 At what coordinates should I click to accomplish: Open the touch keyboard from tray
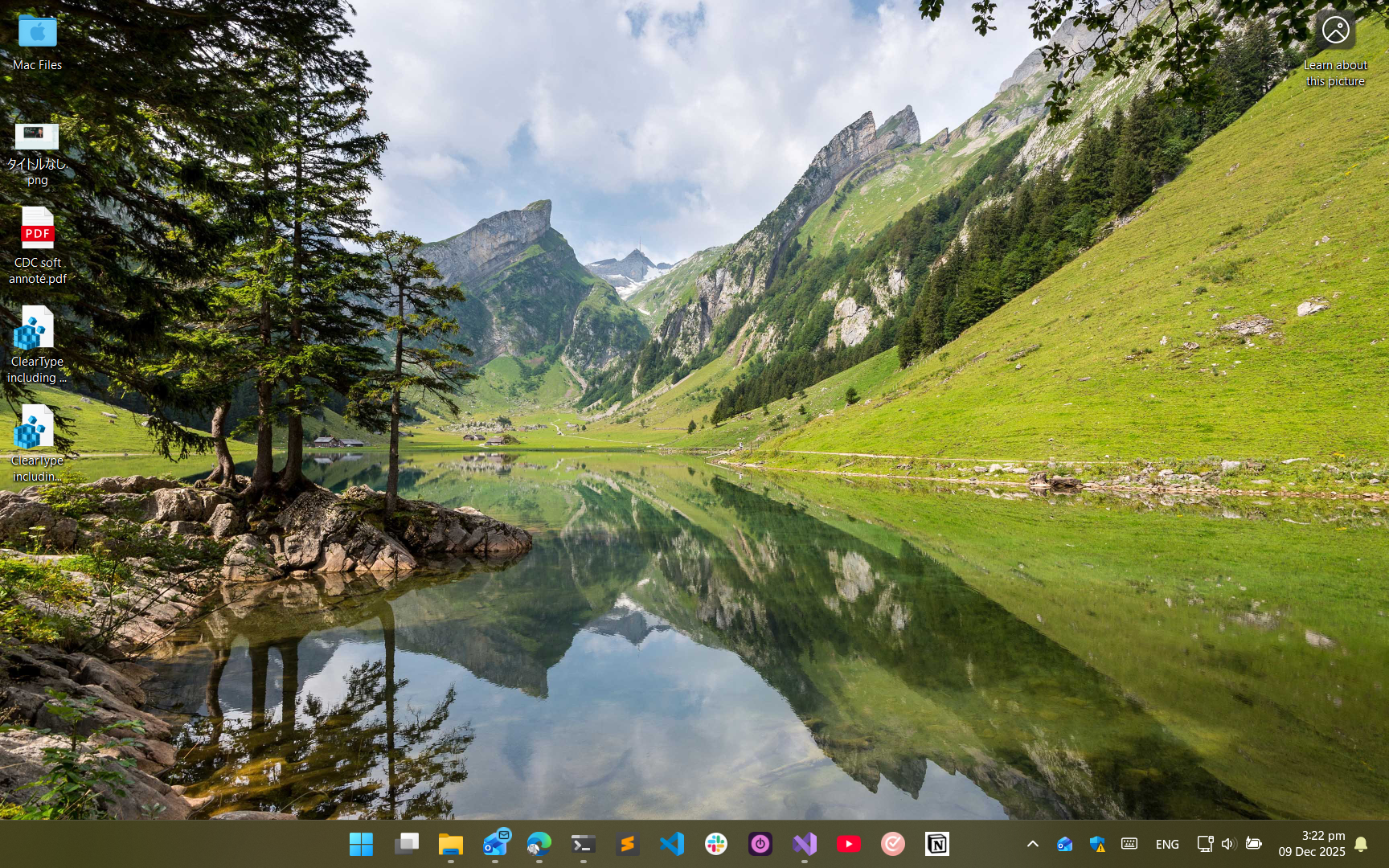click(x=1129, y=844)
